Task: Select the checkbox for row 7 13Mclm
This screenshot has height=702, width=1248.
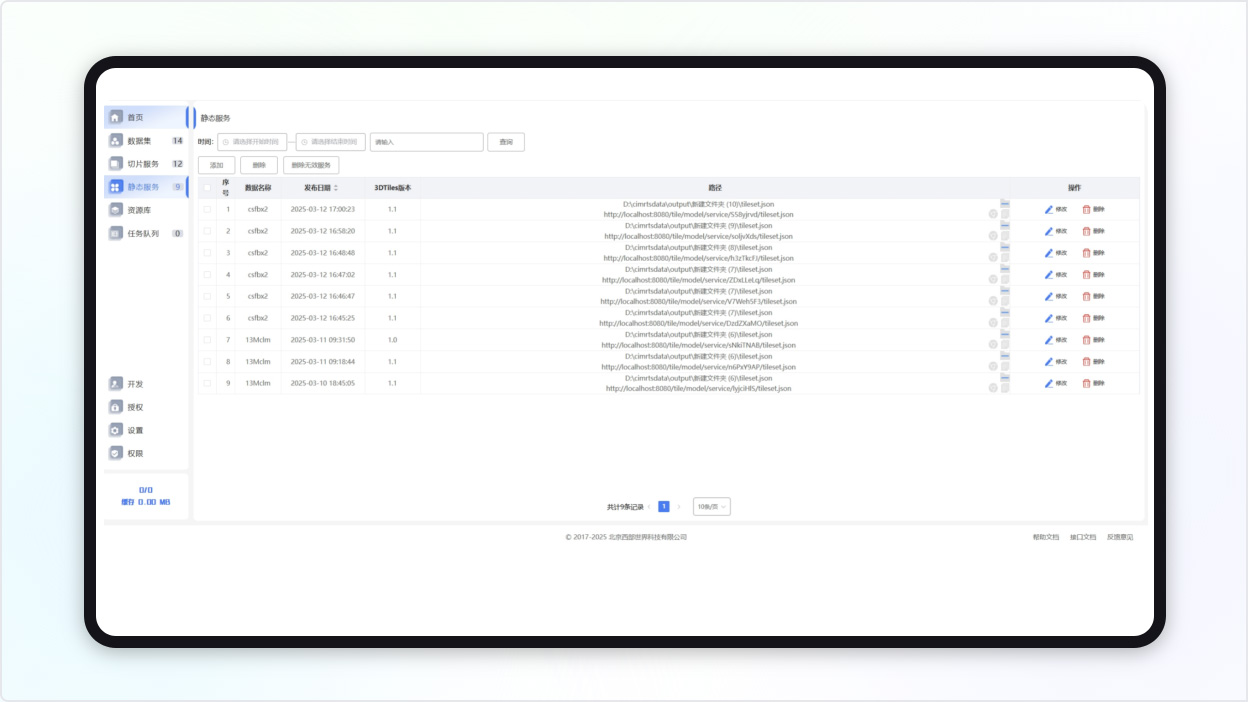Action: 207,340
